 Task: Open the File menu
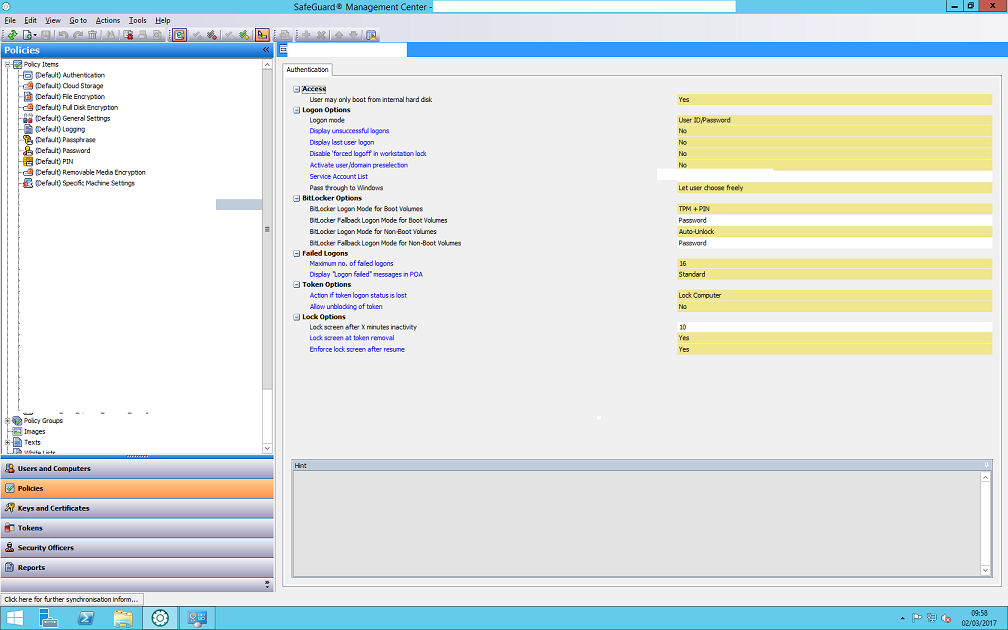pyautogui.click(x=10, y=21)
